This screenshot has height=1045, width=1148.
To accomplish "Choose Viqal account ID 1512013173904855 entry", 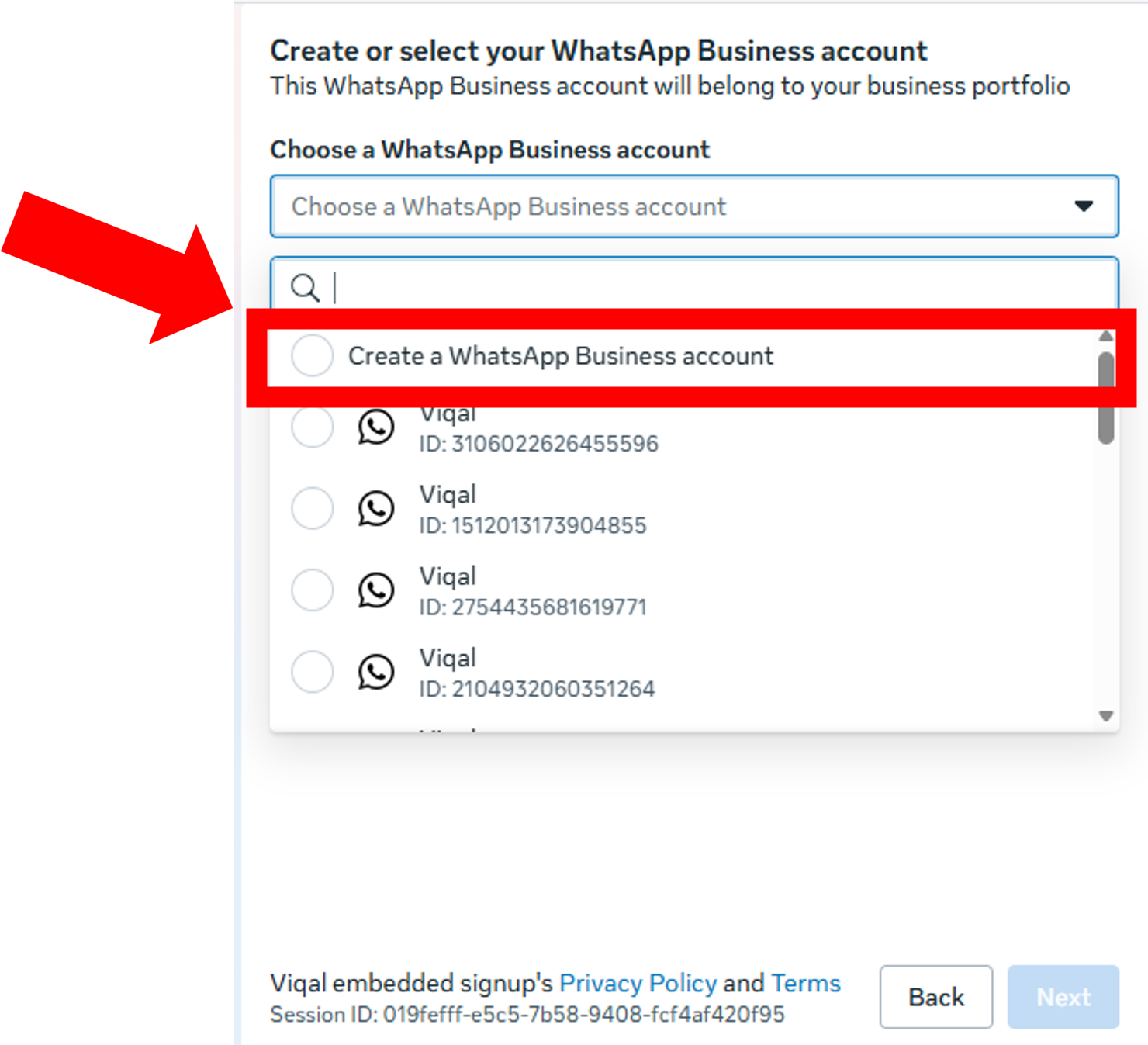I will (683, 509).
